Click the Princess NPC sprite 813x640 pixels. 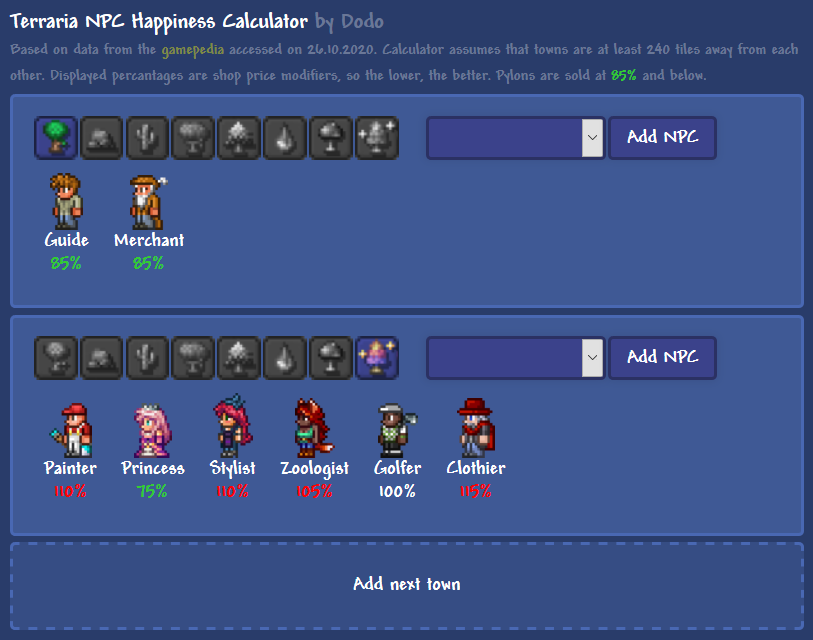point(152,430)
